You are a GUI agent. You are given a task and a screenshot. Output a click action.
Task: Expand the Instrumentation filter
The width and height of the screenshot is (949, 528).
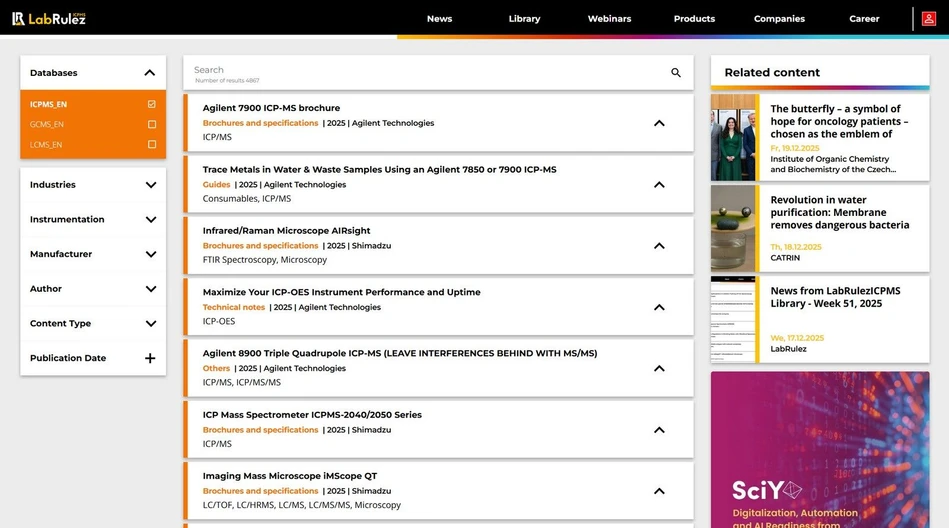[151, 219]
